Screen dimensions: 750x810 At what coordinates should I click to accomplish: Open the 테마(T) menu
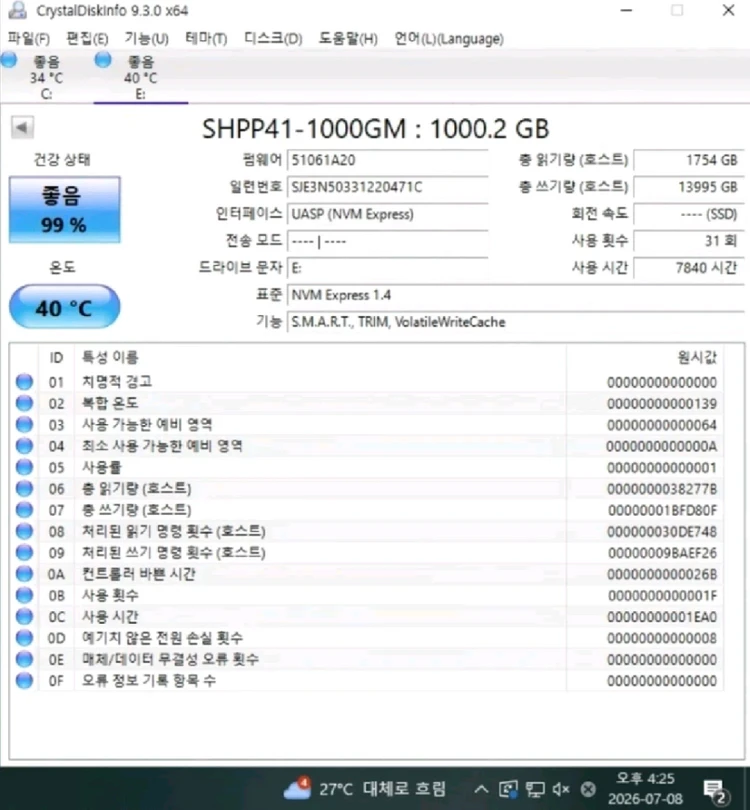pyautogui.click(x=206, y=39)
